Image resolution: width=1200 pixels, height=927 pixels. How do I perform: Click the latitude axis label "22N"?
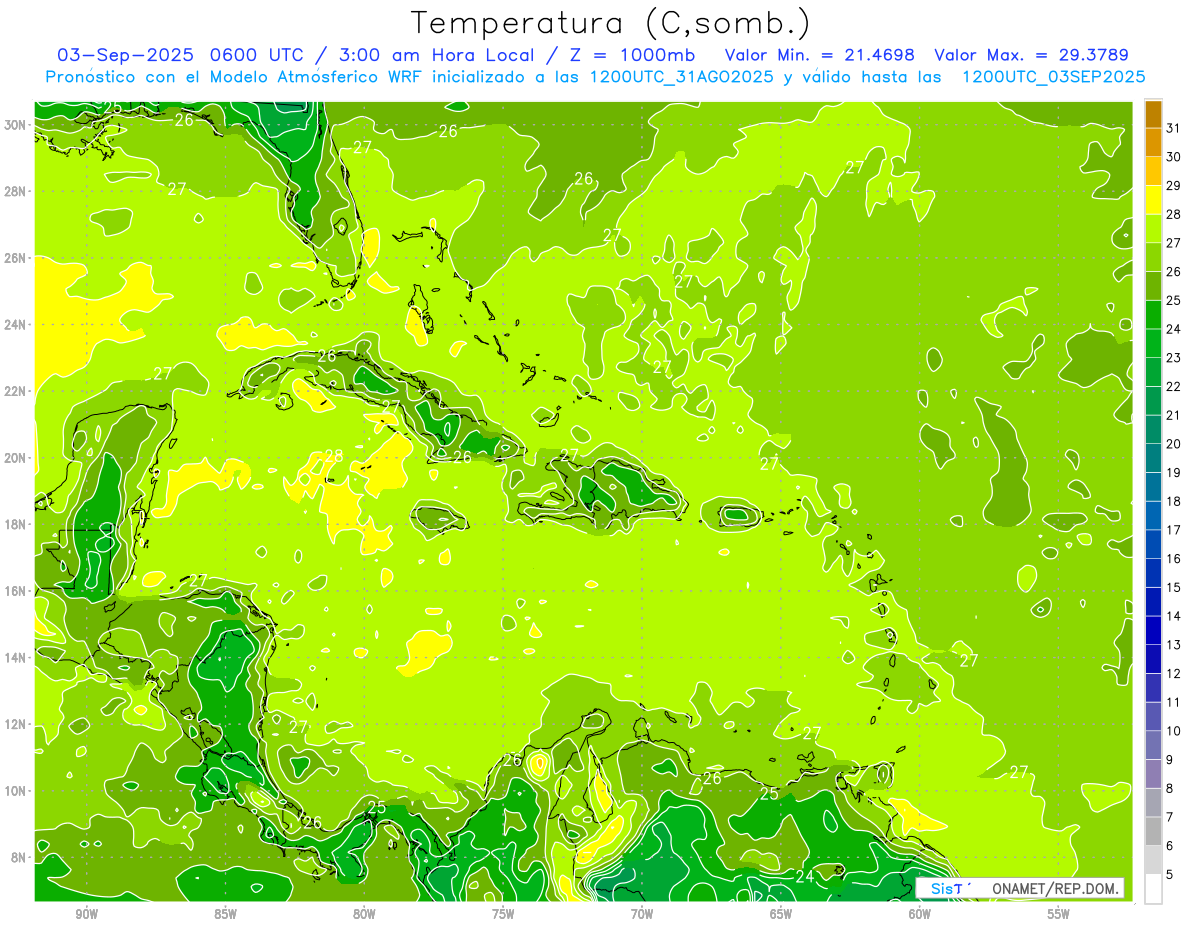click(15, 391)
